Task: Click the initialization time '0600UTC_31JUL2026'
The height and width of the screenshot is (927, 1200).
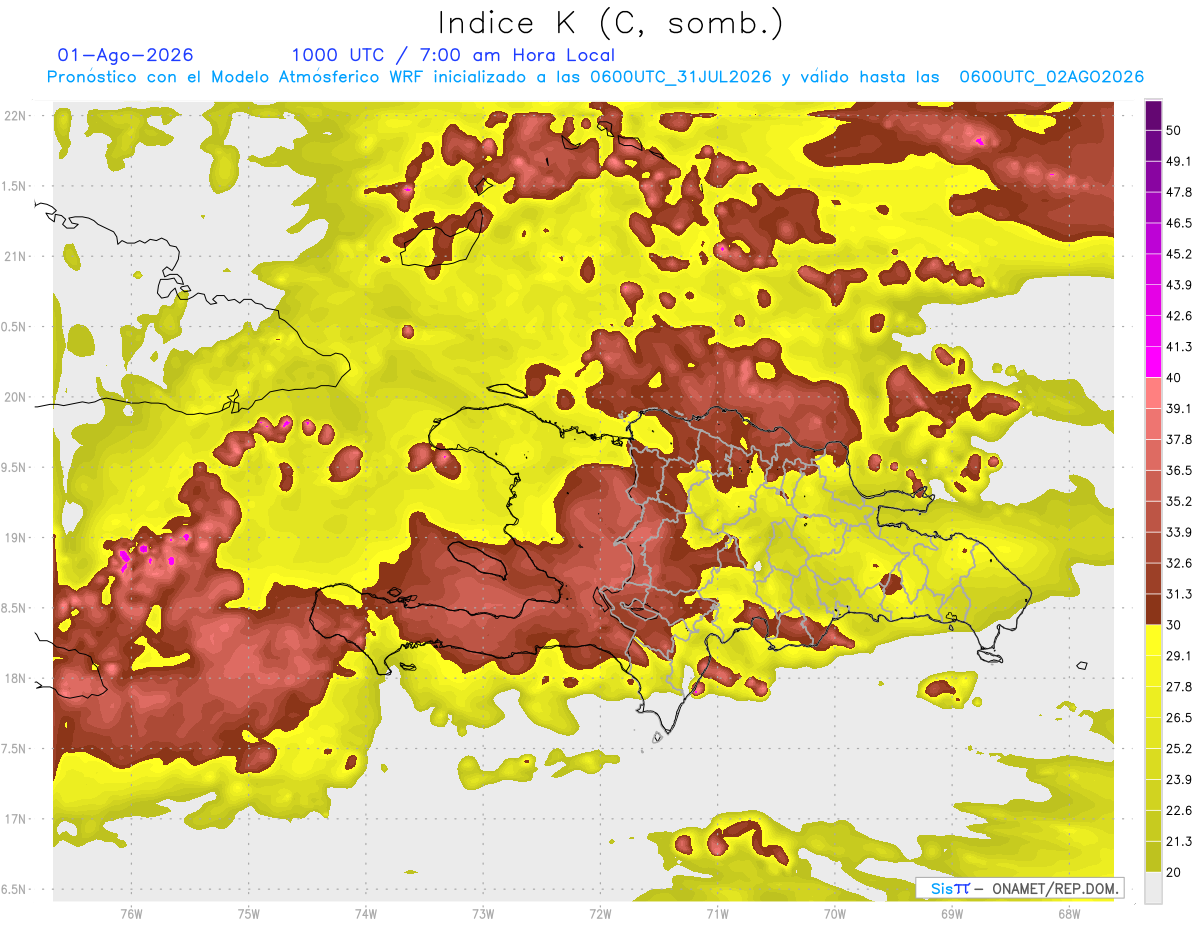Action: (x=681, y=77)
